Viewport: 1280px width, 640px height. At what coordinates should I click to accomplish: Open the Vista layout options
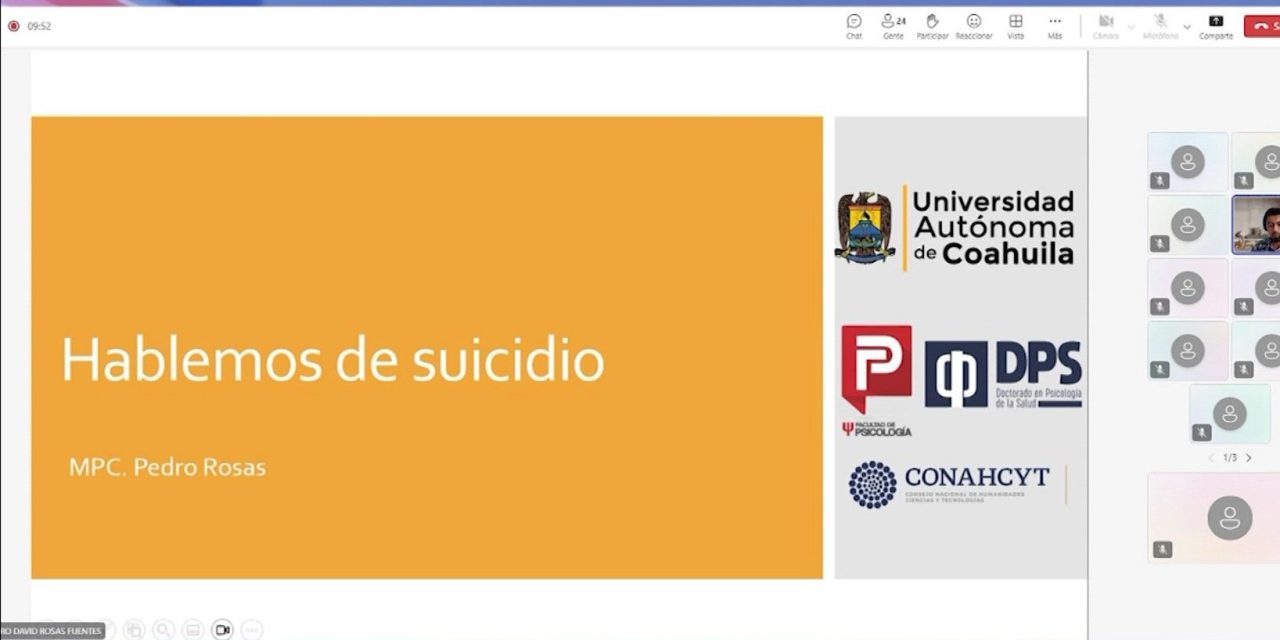[1015, 26]
